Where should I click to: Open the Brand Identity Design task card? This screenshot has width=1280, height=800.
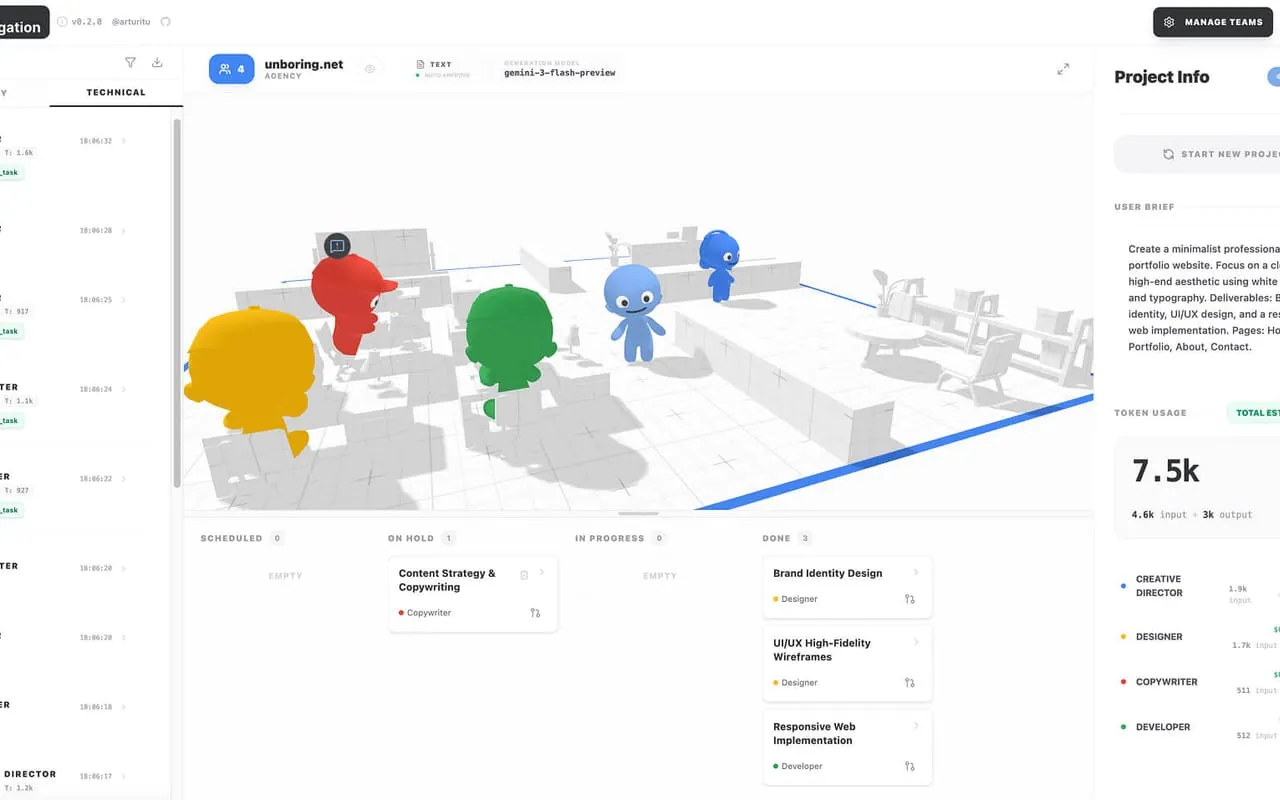coord(847,586)
